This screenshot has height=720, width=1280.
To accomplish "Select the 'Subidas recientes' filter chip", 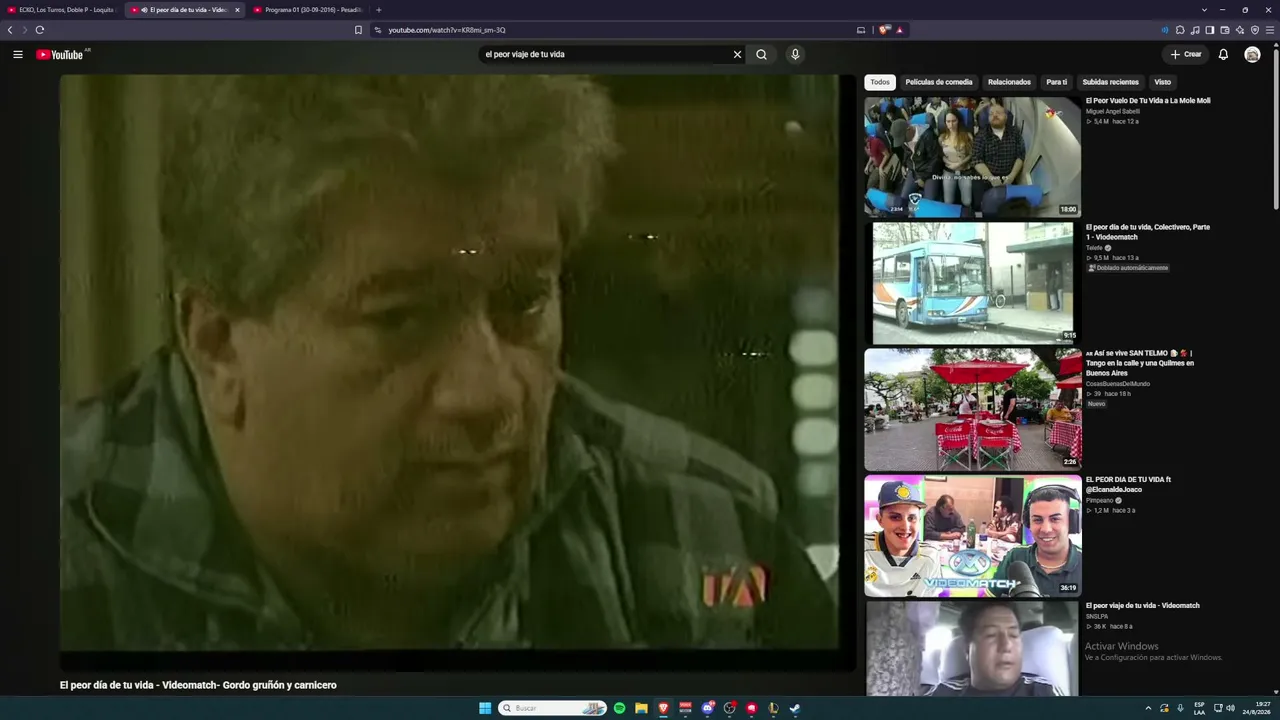I will click(1110, 82).
